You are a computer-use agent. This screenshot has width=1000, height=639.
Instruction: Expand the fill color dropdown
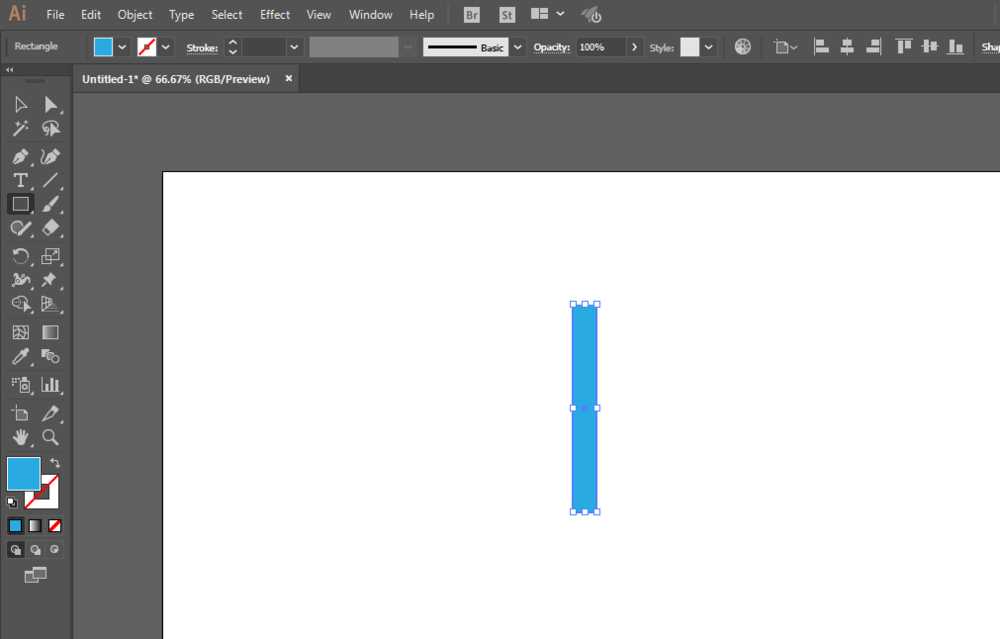(122, 47)
